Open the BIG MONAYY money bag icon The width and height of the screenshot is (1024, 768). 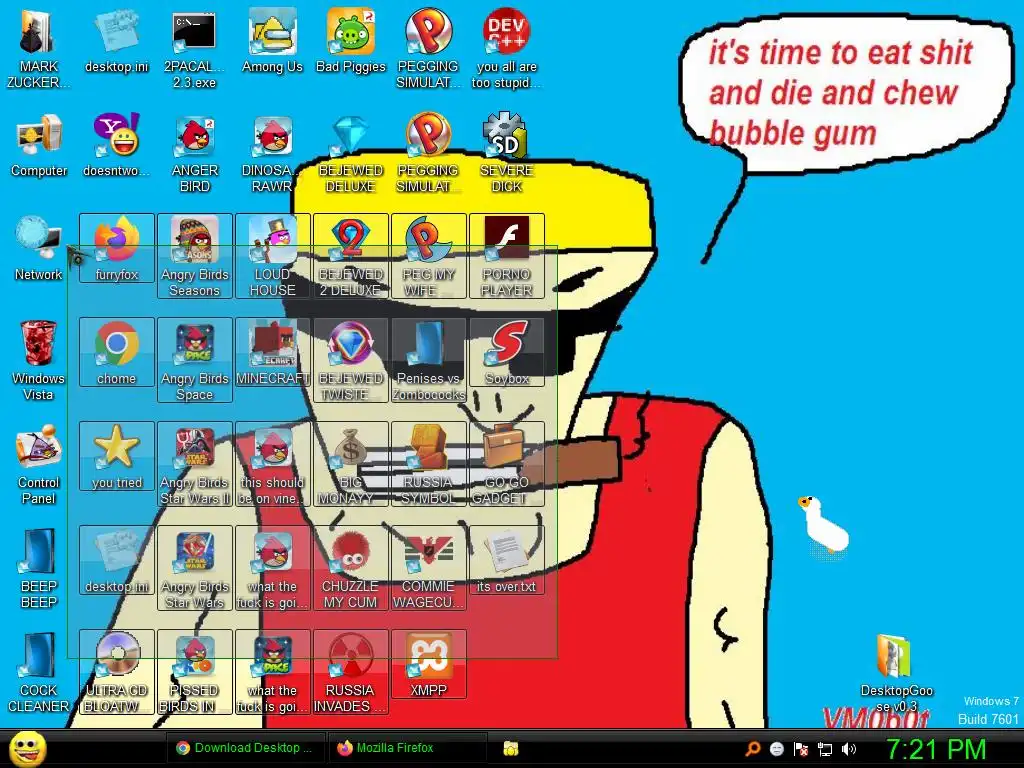(351, 464)
